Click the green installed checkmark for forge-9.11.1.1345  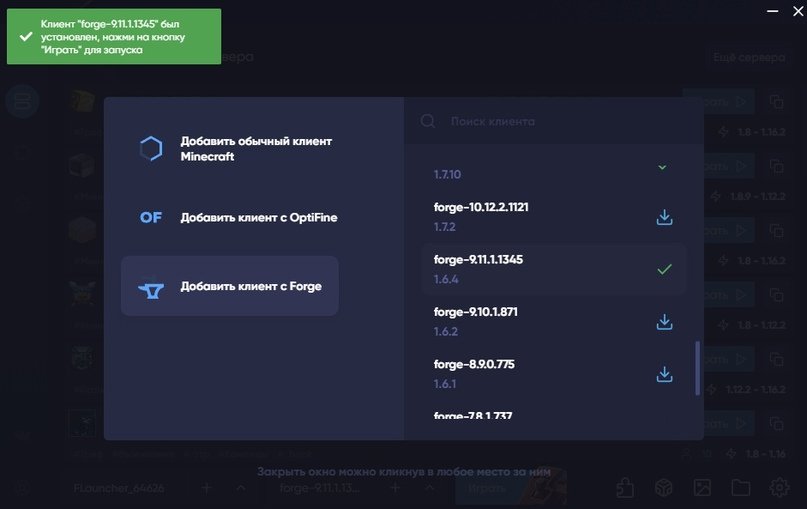point(664,269)
